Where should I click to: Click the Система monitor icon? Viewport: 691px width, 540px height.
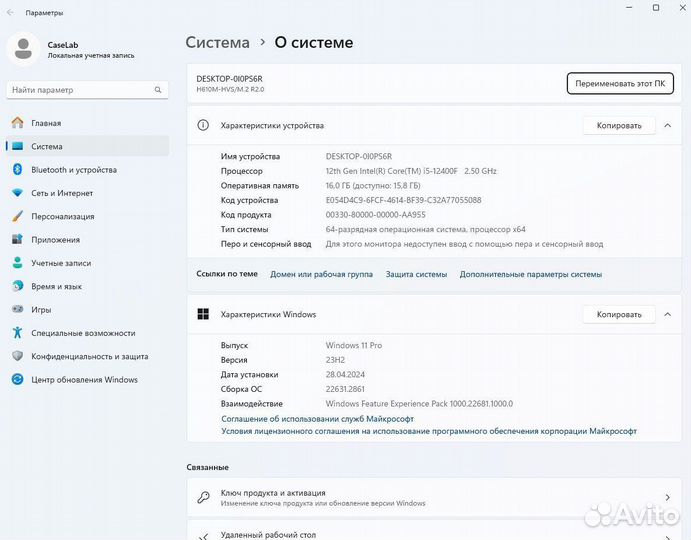pos(18,146)
